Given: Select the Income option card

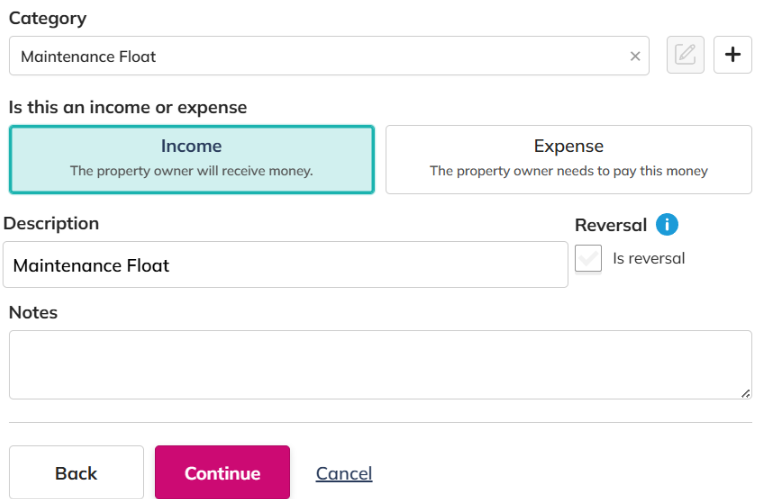Looking at the screenshot, I should click(x=191, y=159).
